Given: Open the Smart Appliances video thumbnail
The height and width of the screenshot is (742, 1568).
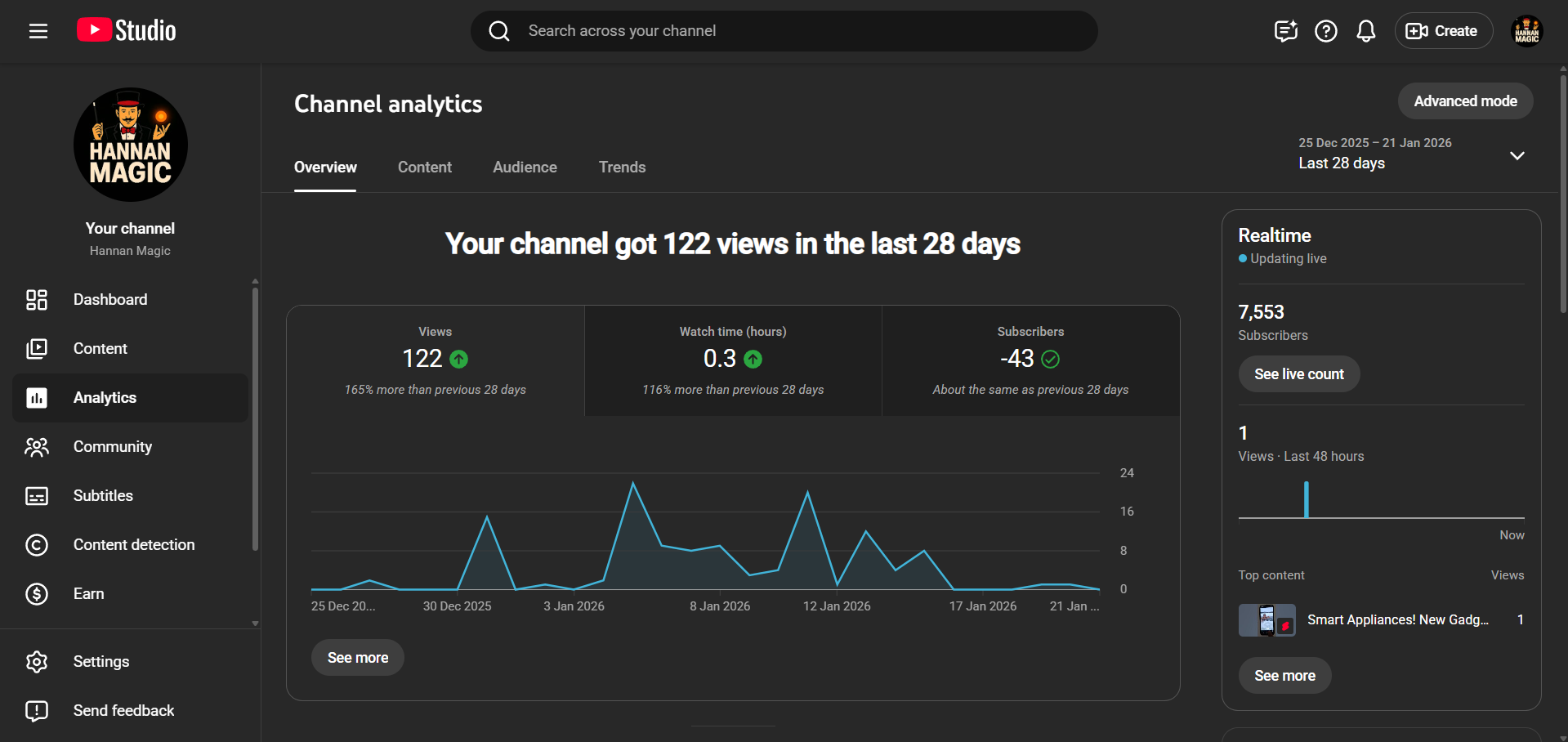Looking at the screenshot, I should point(1266,620).
